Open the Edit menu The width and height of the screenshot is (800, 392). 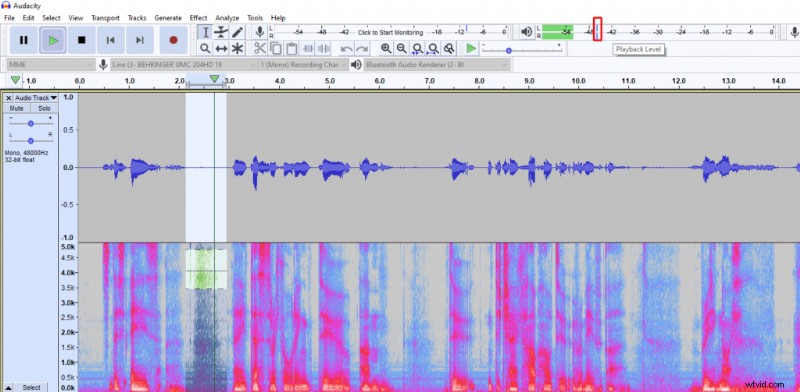pyautogui.click(x=28, y=18)
